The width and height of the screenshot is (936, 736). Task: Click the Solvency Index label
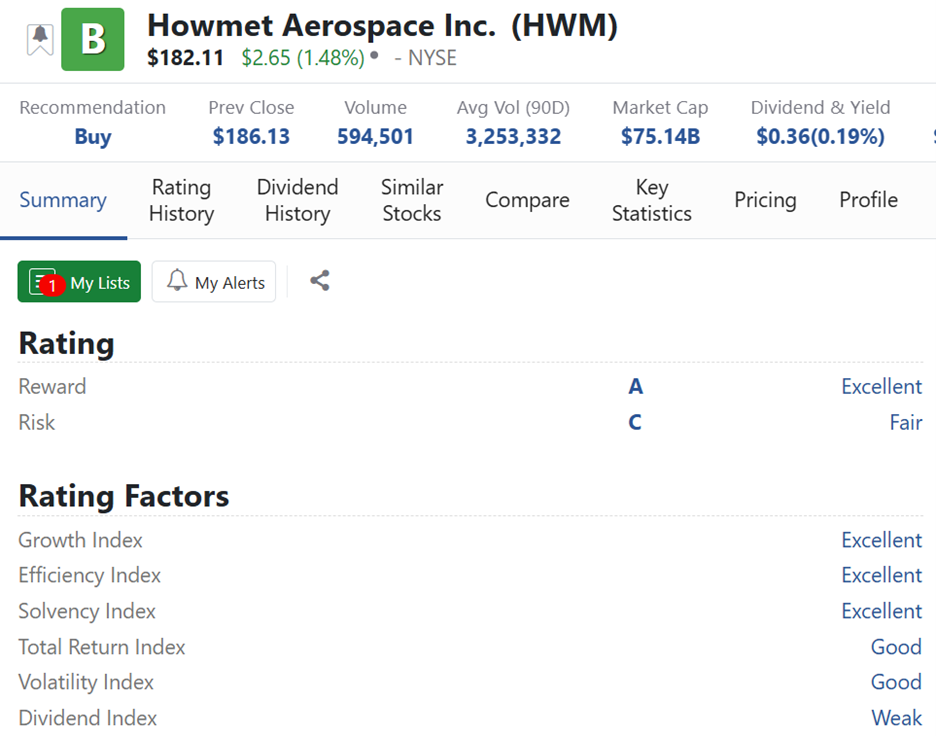coord(87,611)
